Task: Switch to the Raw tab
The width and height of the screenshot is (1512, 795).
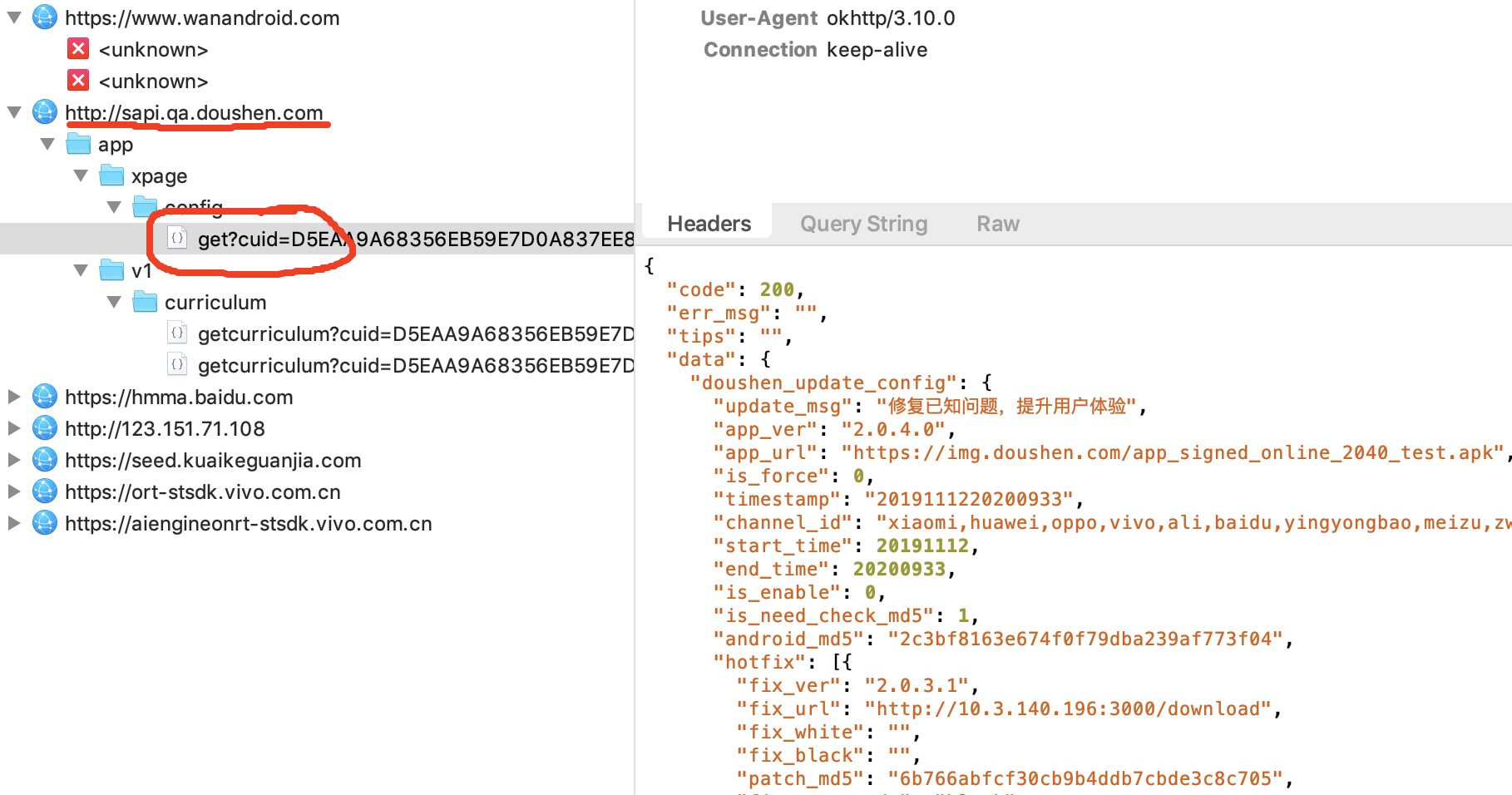Action: [x=998, y=224]
